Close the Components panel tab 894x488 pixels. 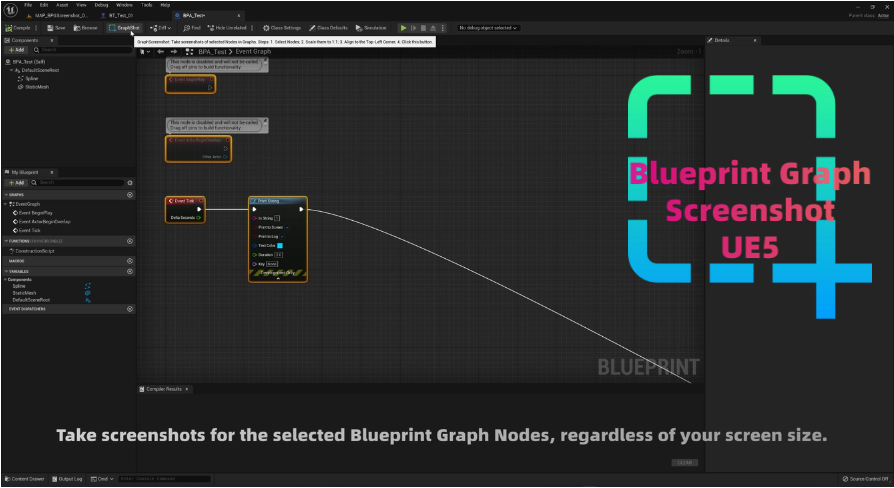pyautogui.click(x=52, y=40)
